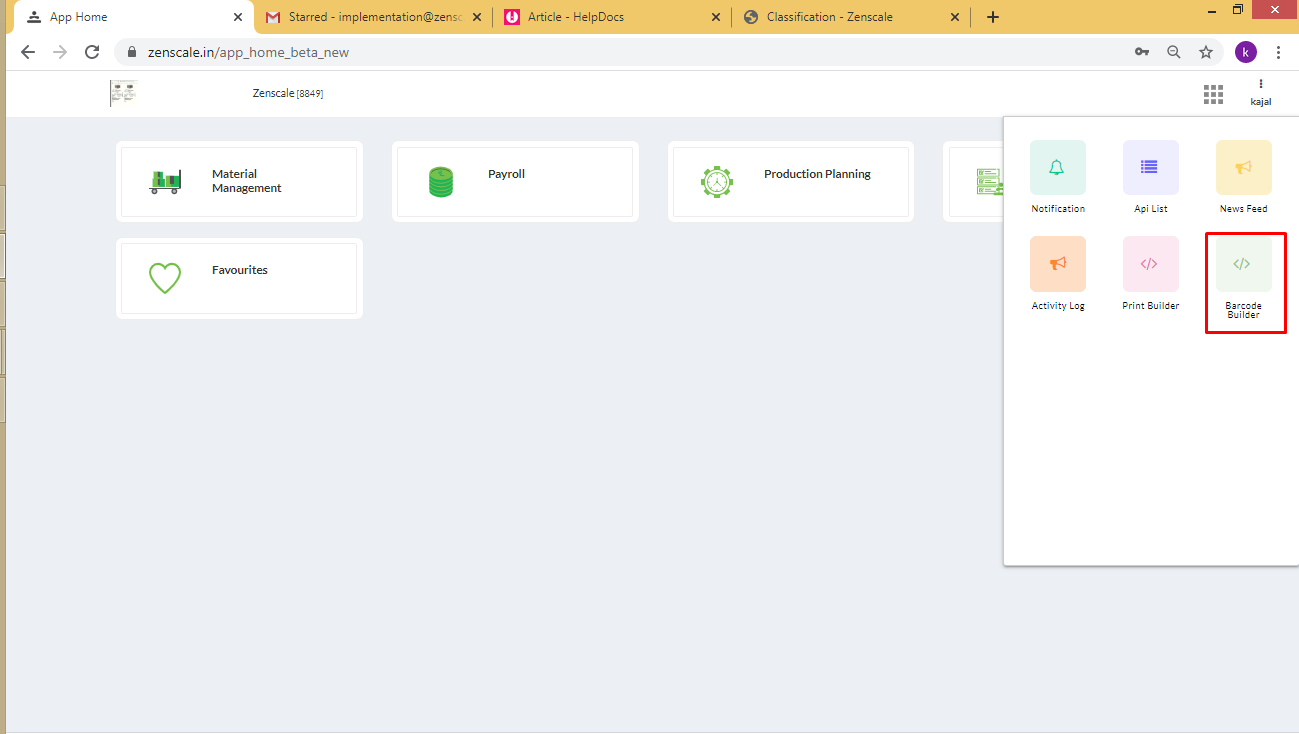Open the Print Builder code icon
This screenshot has height=734, width=1299.
tap(1150, 264)
